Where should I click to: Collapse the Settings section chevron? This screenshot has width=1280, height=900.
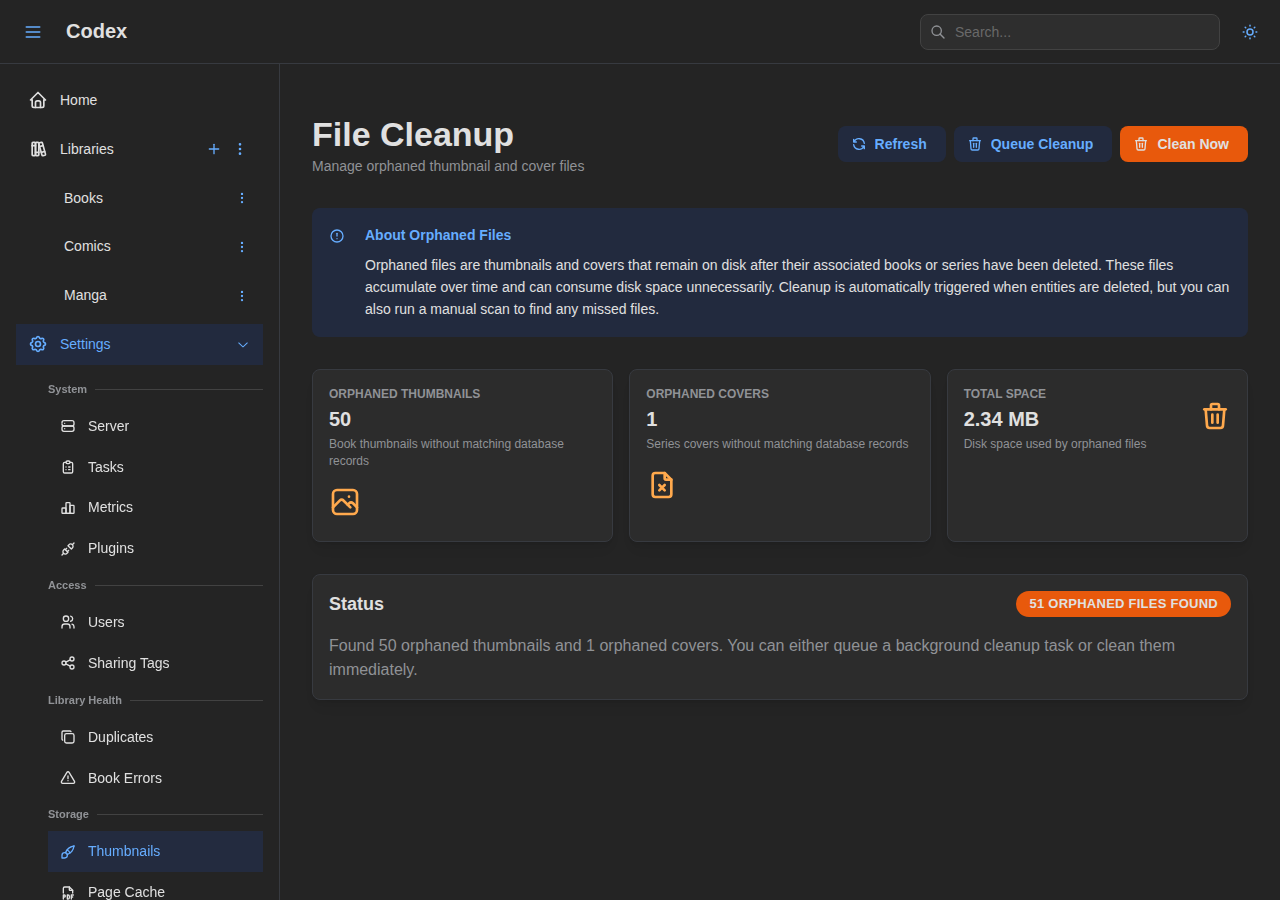tap(243, 344)
